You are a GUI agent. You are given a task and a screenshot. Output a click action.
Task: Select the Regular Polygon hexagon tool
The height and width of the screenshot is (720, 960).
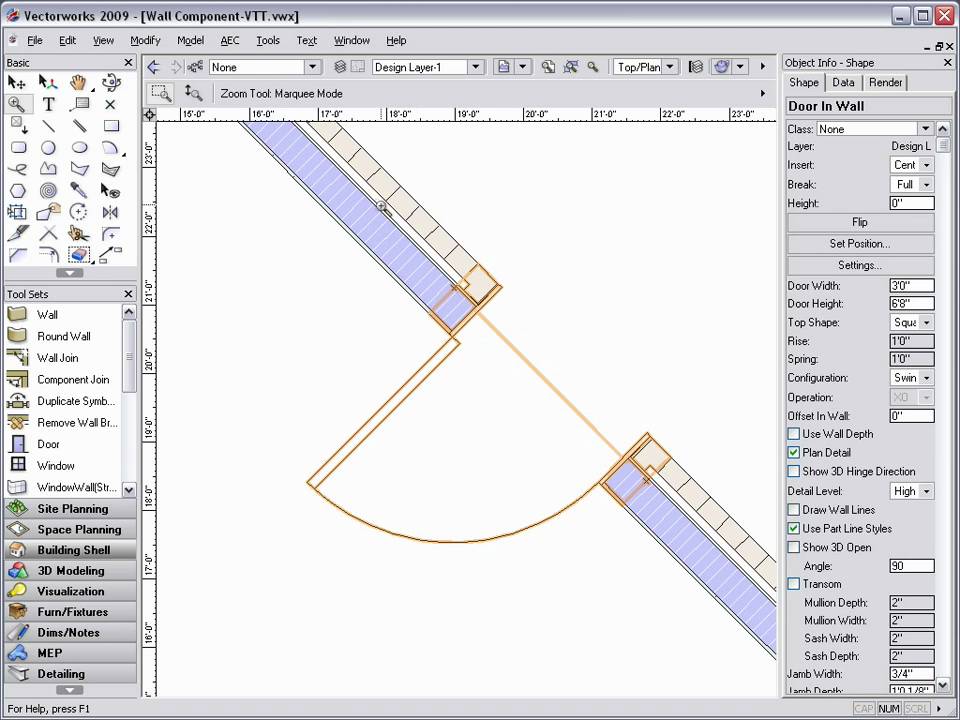coord(18,190)
